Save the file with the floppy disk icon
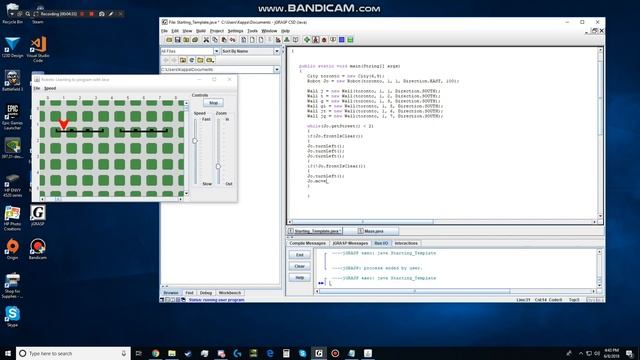 (x=178, y=40)
